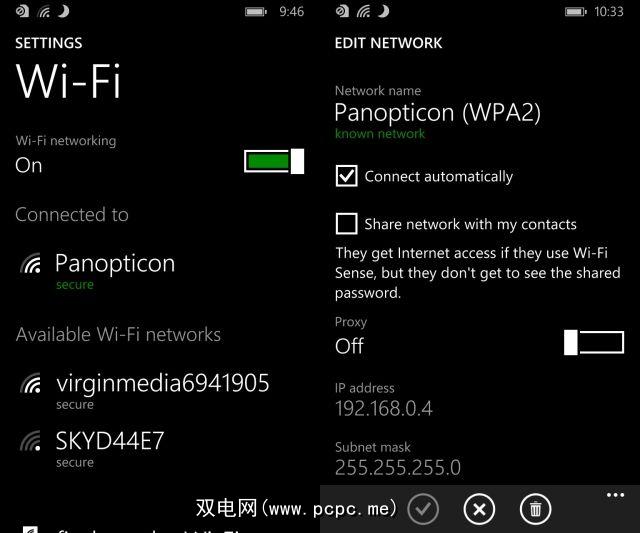The image size is (640, 533).
Task: Tap the Panopticon (WPA2) network name
Action: (x=438, y=113)
